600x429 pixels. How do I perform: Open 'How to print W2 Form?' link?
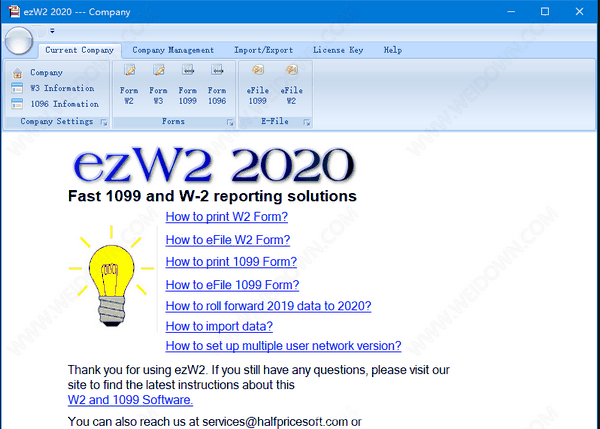227,217
